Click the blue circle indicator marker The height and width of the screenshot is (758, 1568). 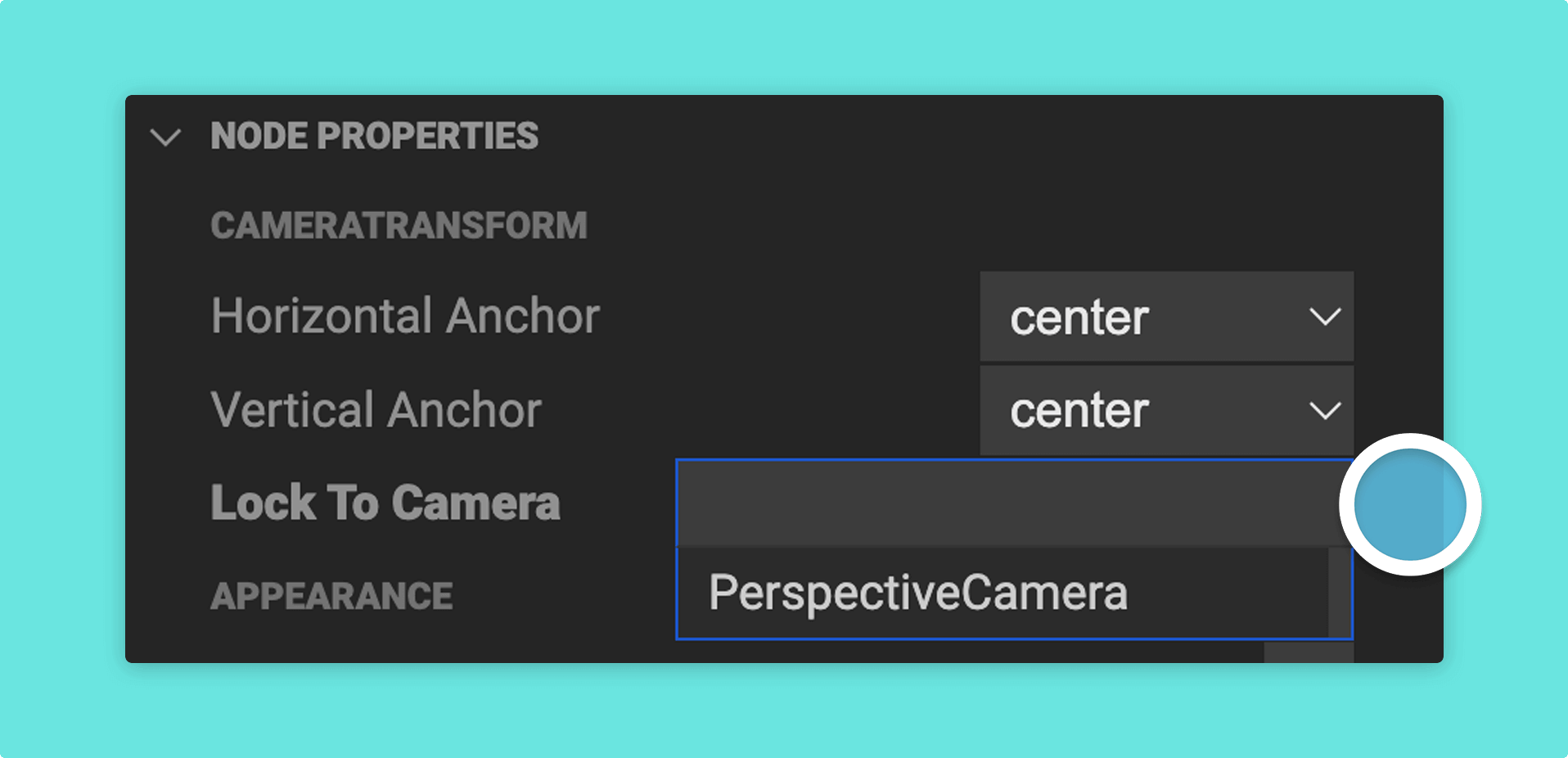(x=1410, y=504)
